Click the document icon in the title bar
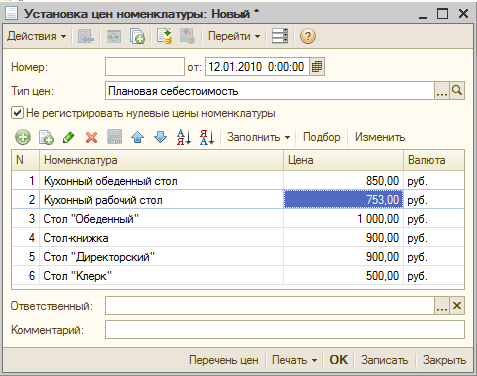This screenshot has height=376, width=477. tap(12, 14)
